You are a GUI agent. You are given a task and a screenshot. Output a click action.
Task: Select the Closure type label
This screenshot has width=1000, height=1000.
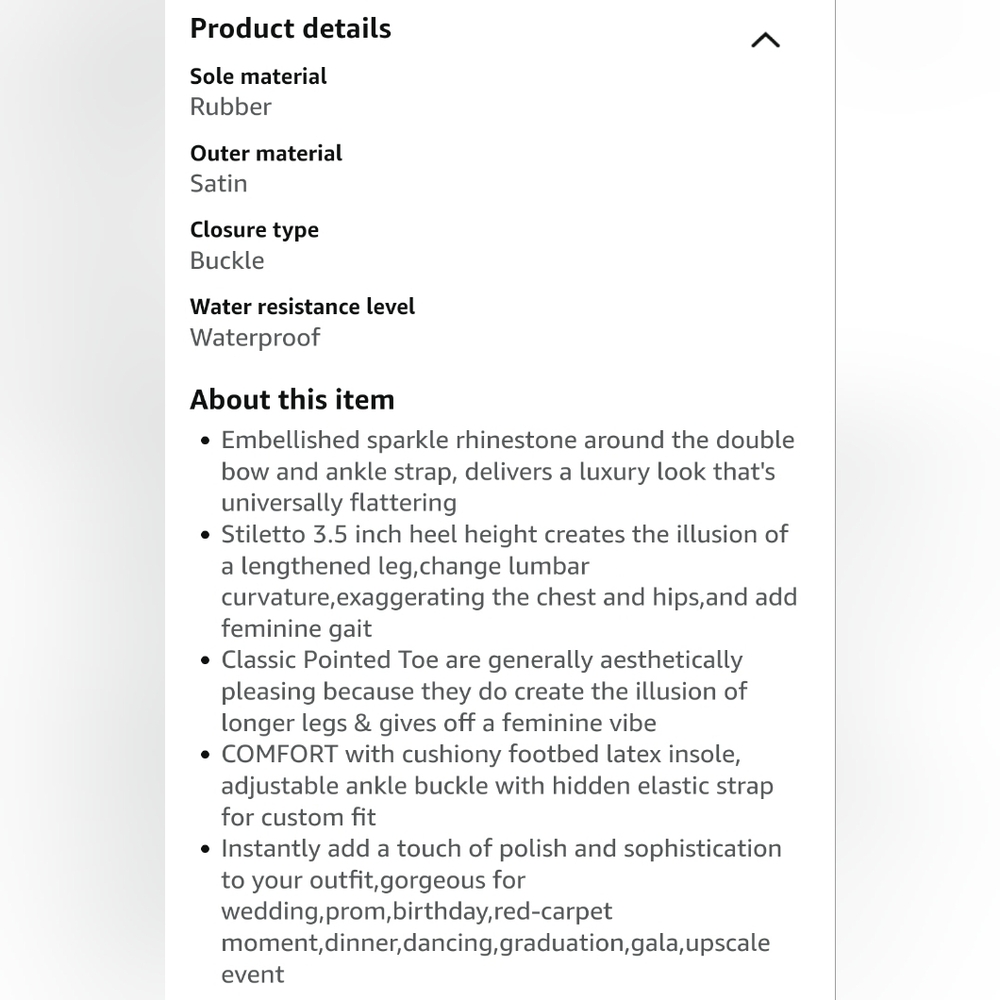point(254,230)
